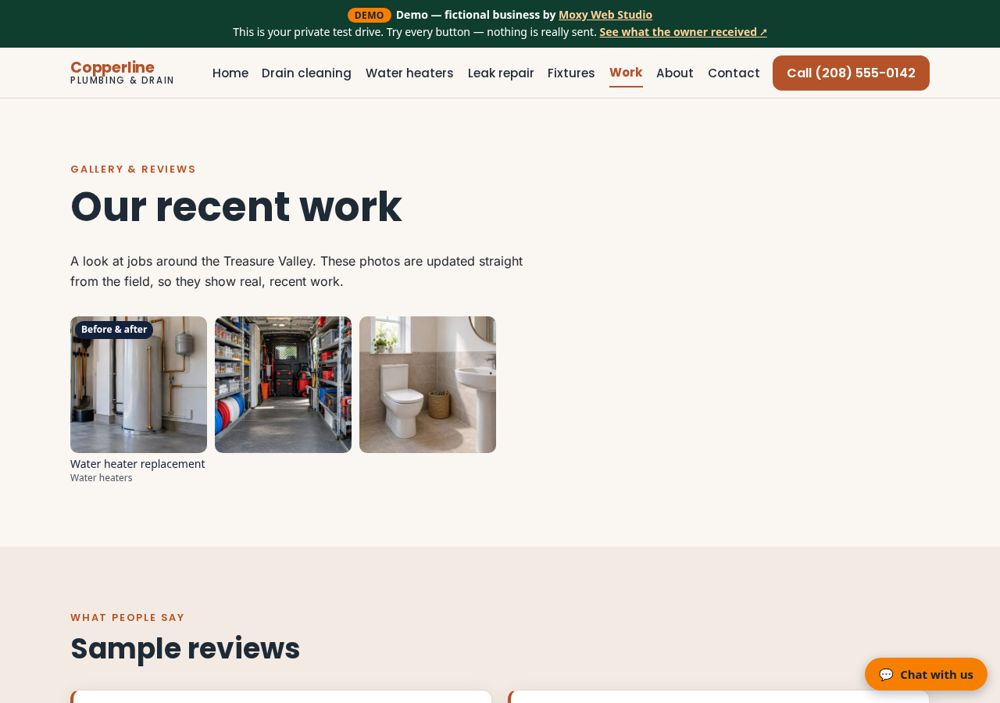This screenshot has width=1000, height=703.
Task: Follow See what the owner received link
Action: 683,32
